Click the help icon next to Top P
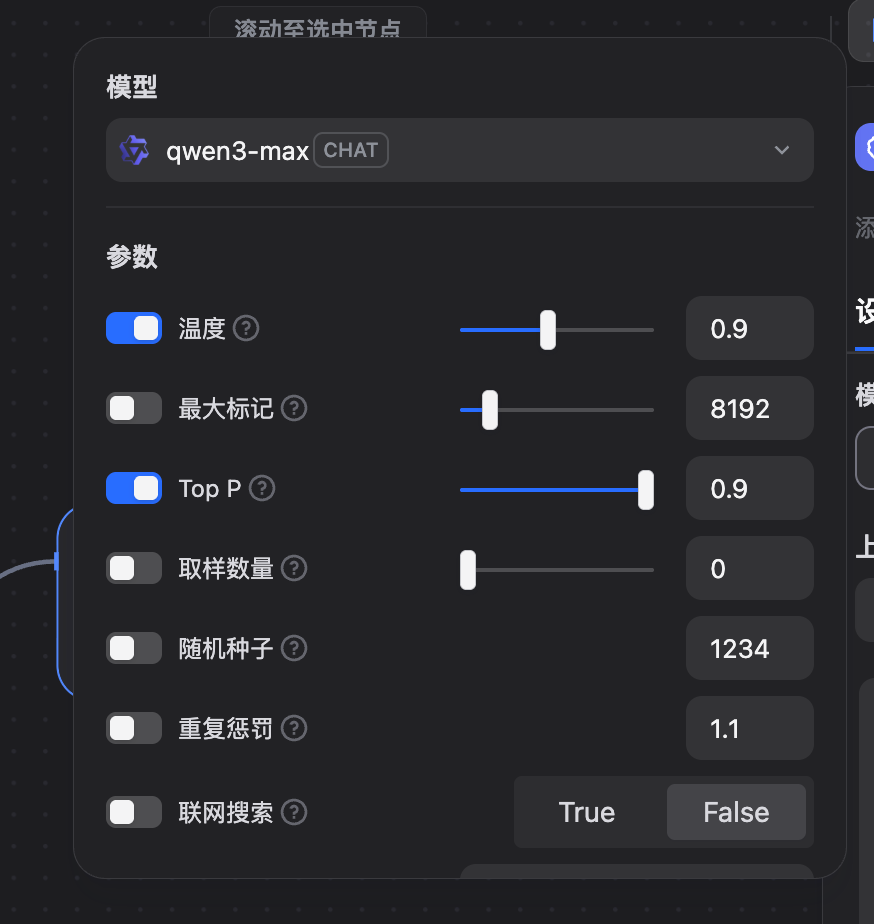This screenshot has height=924, width=874. click(x=261, y=489)
